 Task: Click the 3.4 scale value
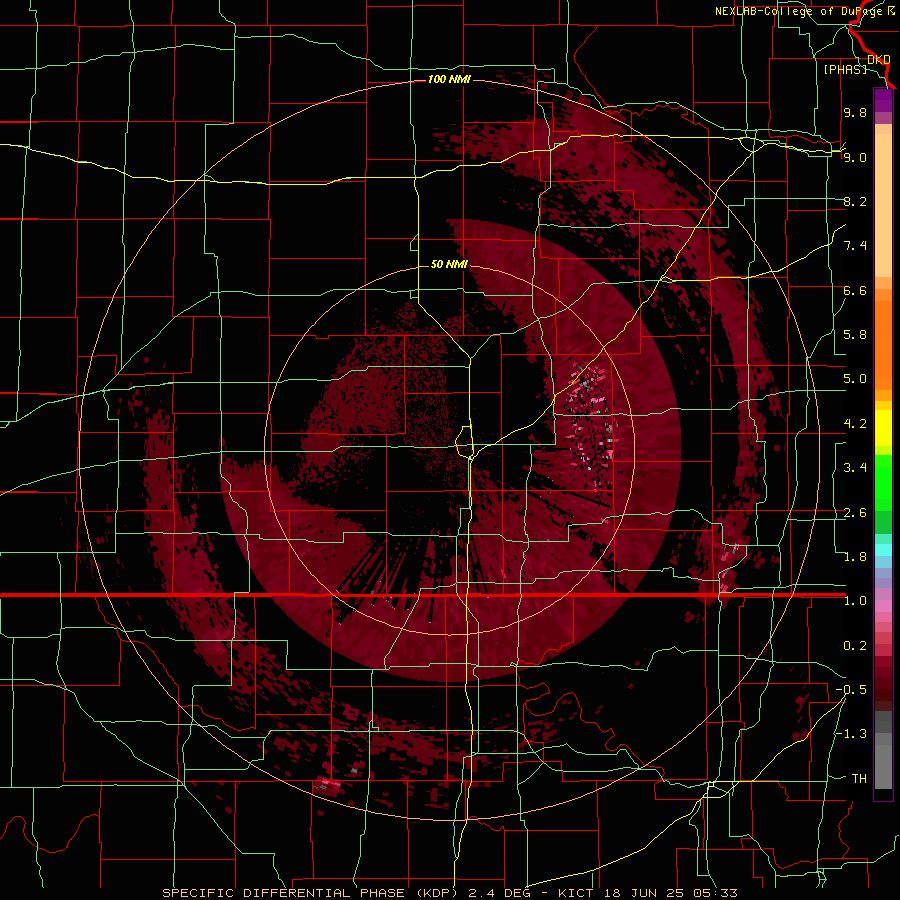855,468
